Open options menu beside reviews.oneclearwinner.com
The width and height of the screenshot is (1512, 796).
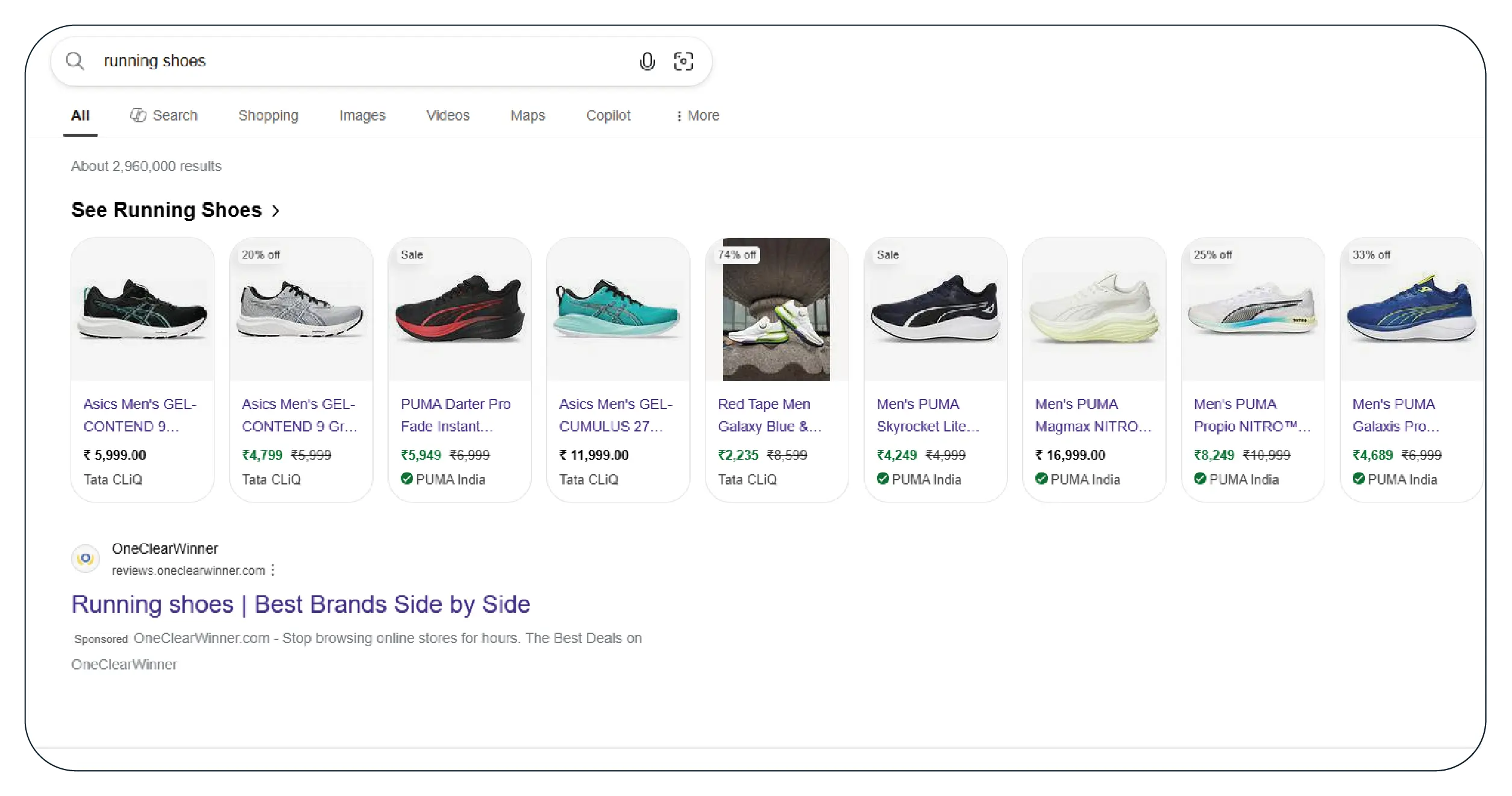coord(273,570)
